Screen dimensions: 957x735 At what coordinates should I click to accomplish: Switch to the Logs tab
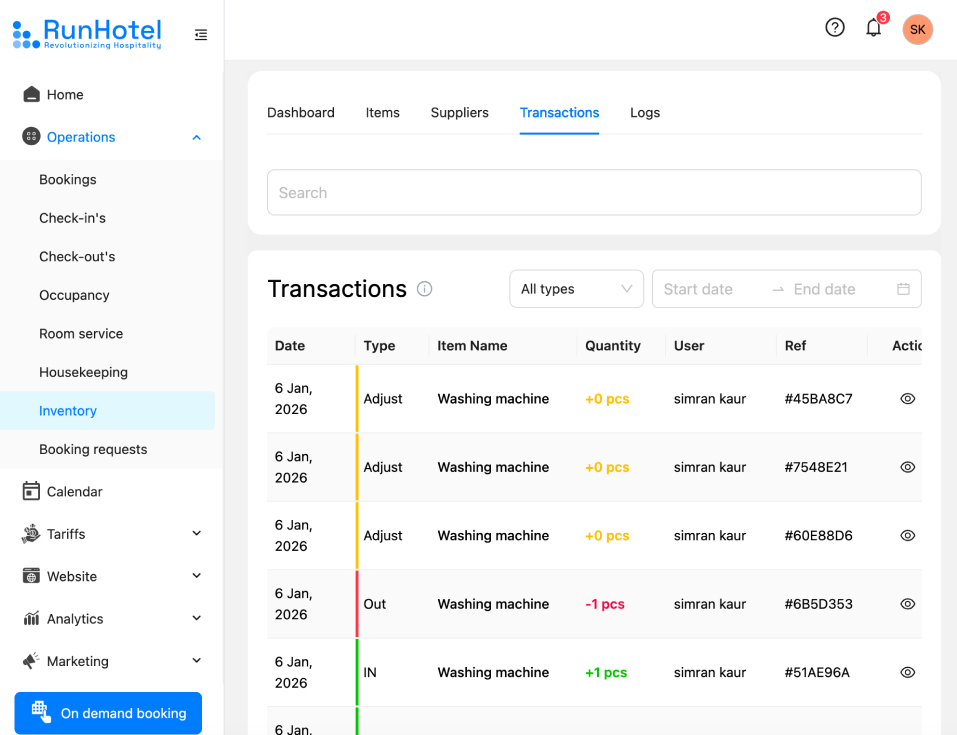coord(645,113)
